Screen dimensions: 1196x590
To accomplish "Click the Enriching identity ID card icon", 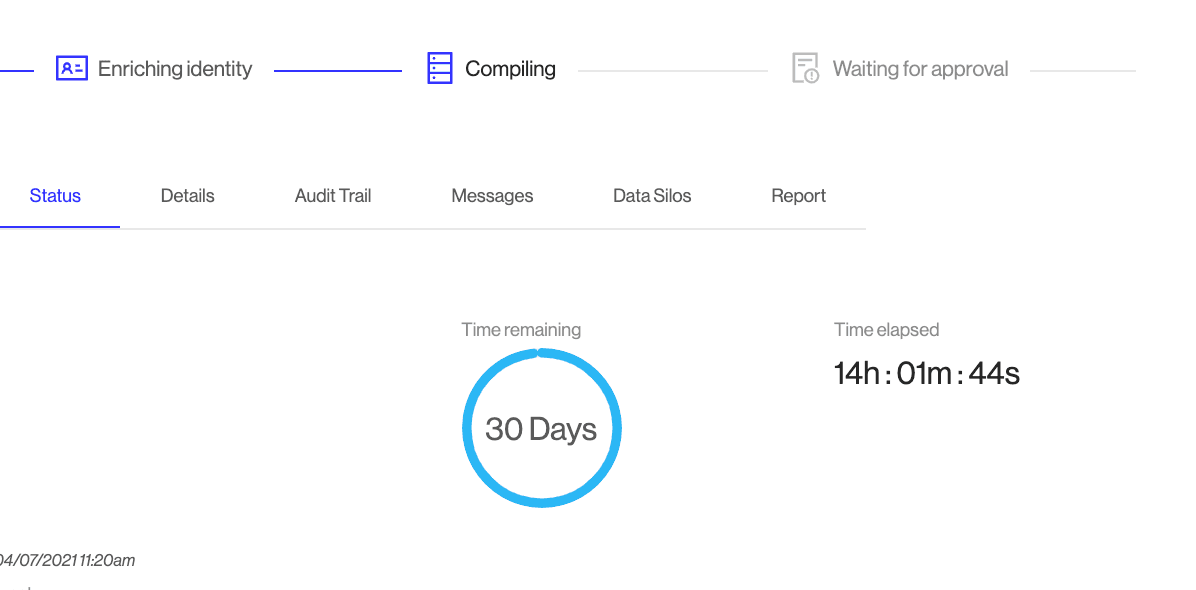I will pos(72,69).
